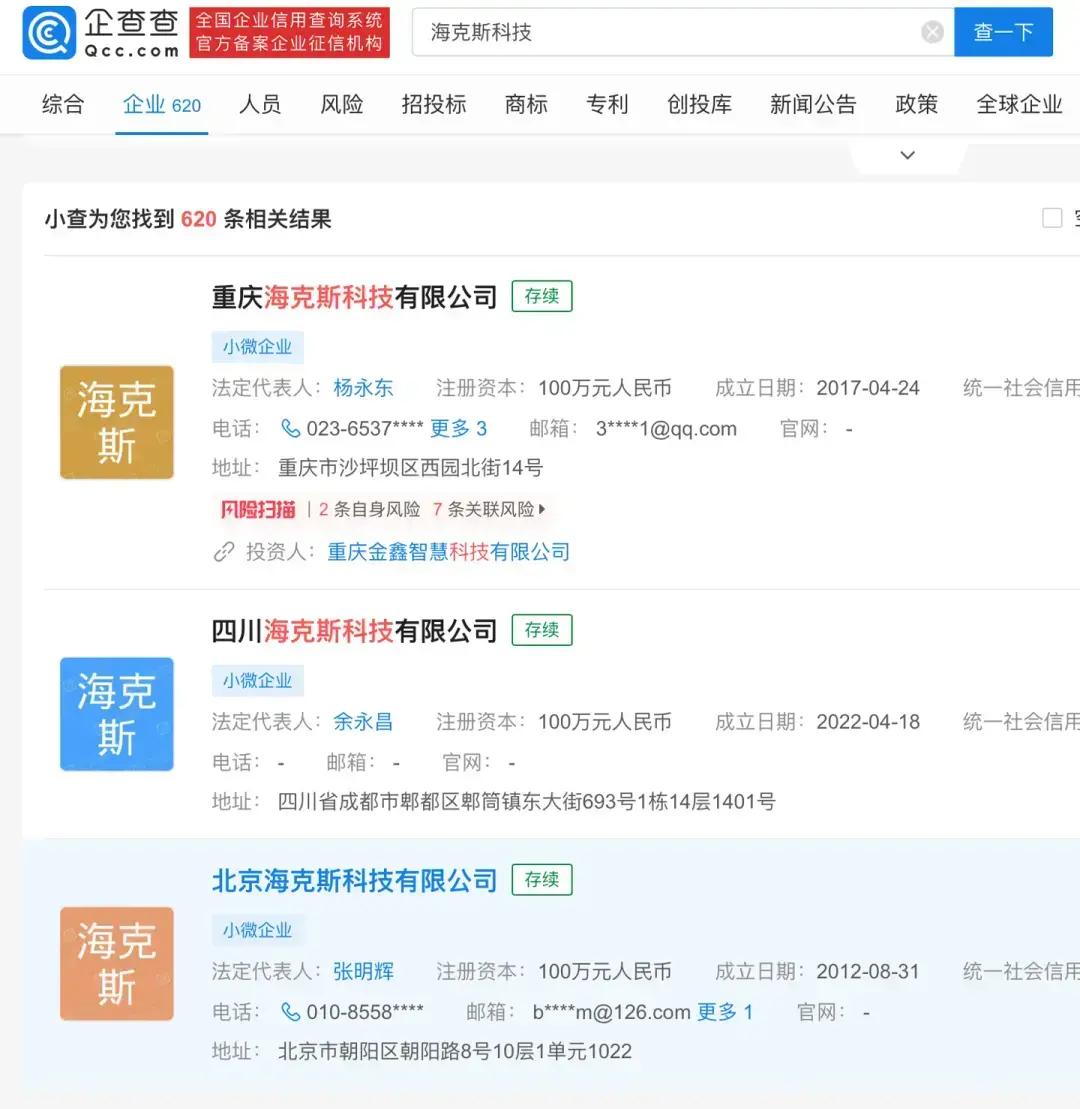
Task: Select the 存续 status badge of 四川海克斯科技
Action: 541,630
